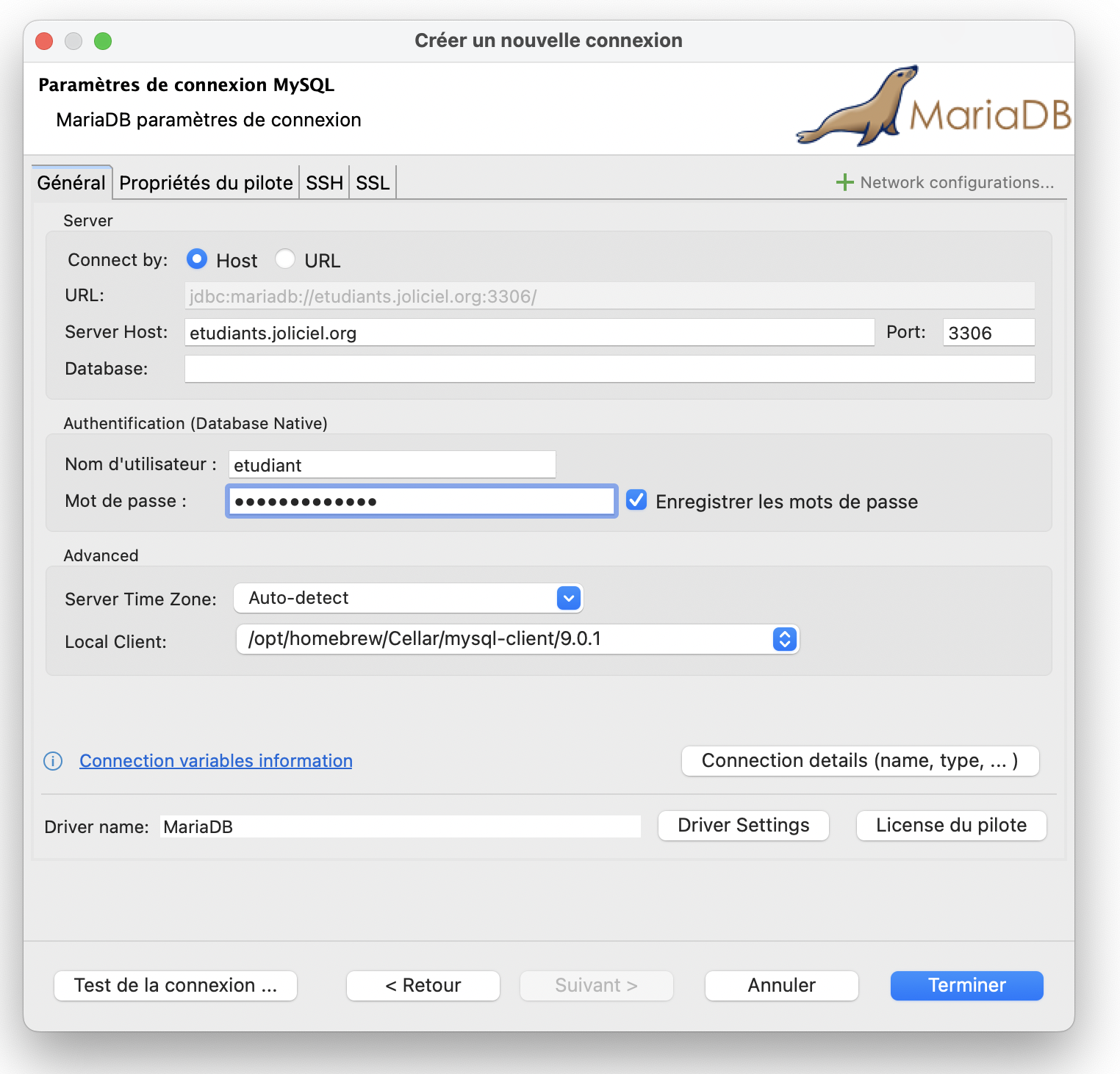This screenshot has height=1074, width=1120.
Task: Click the Connection details button
Action: [x=860, y=761]
